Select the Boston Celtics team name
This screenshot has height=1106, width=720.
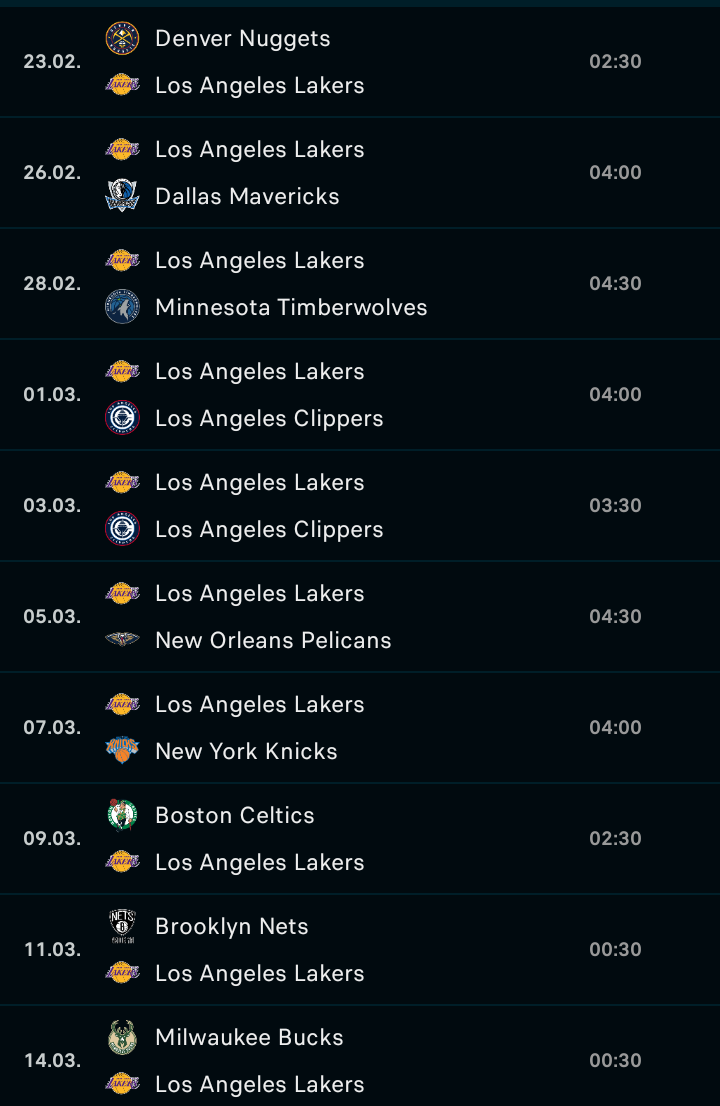point(235,815)
